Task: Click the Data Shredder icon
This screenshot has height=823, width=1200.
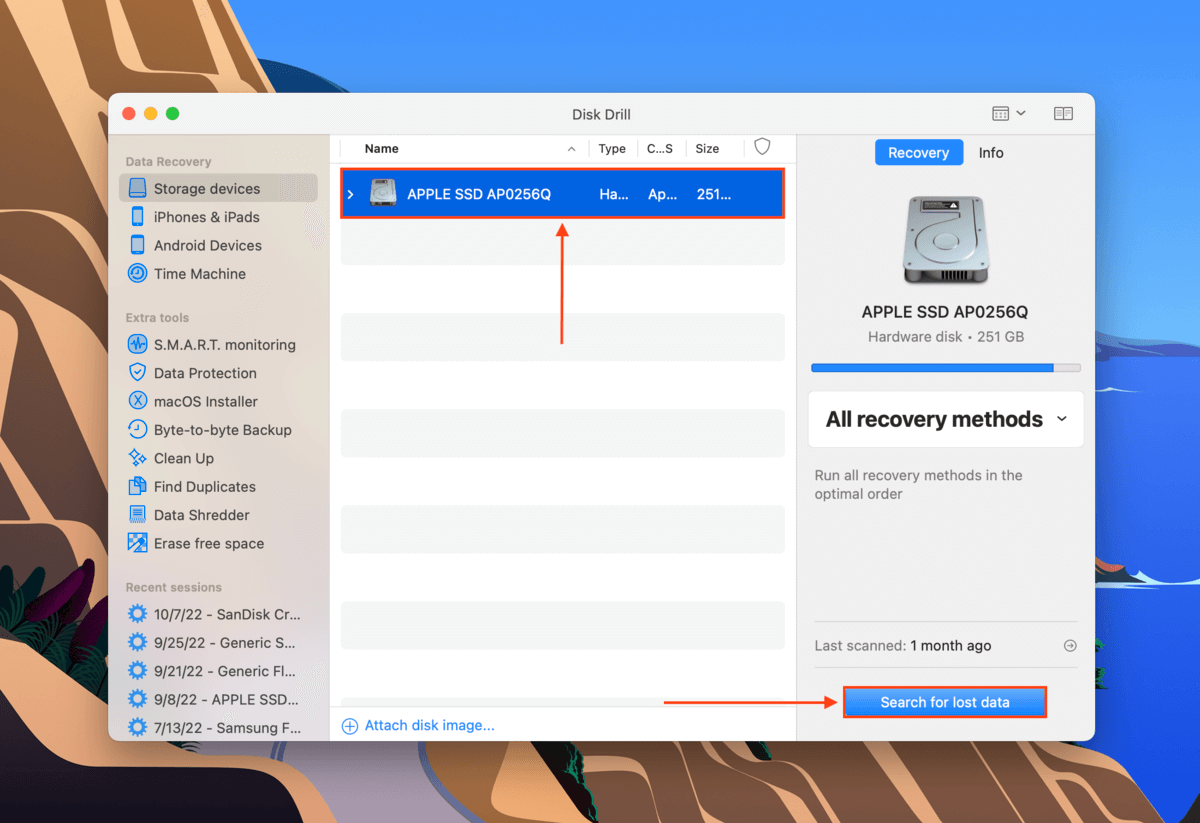Action: [x=137, y=515]
